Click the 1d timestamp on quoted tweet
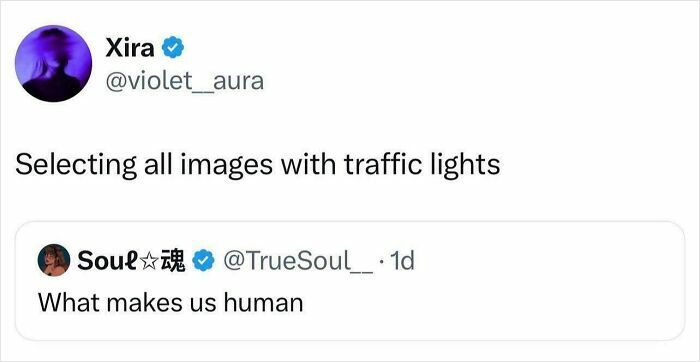 click(x=402, y=261)
